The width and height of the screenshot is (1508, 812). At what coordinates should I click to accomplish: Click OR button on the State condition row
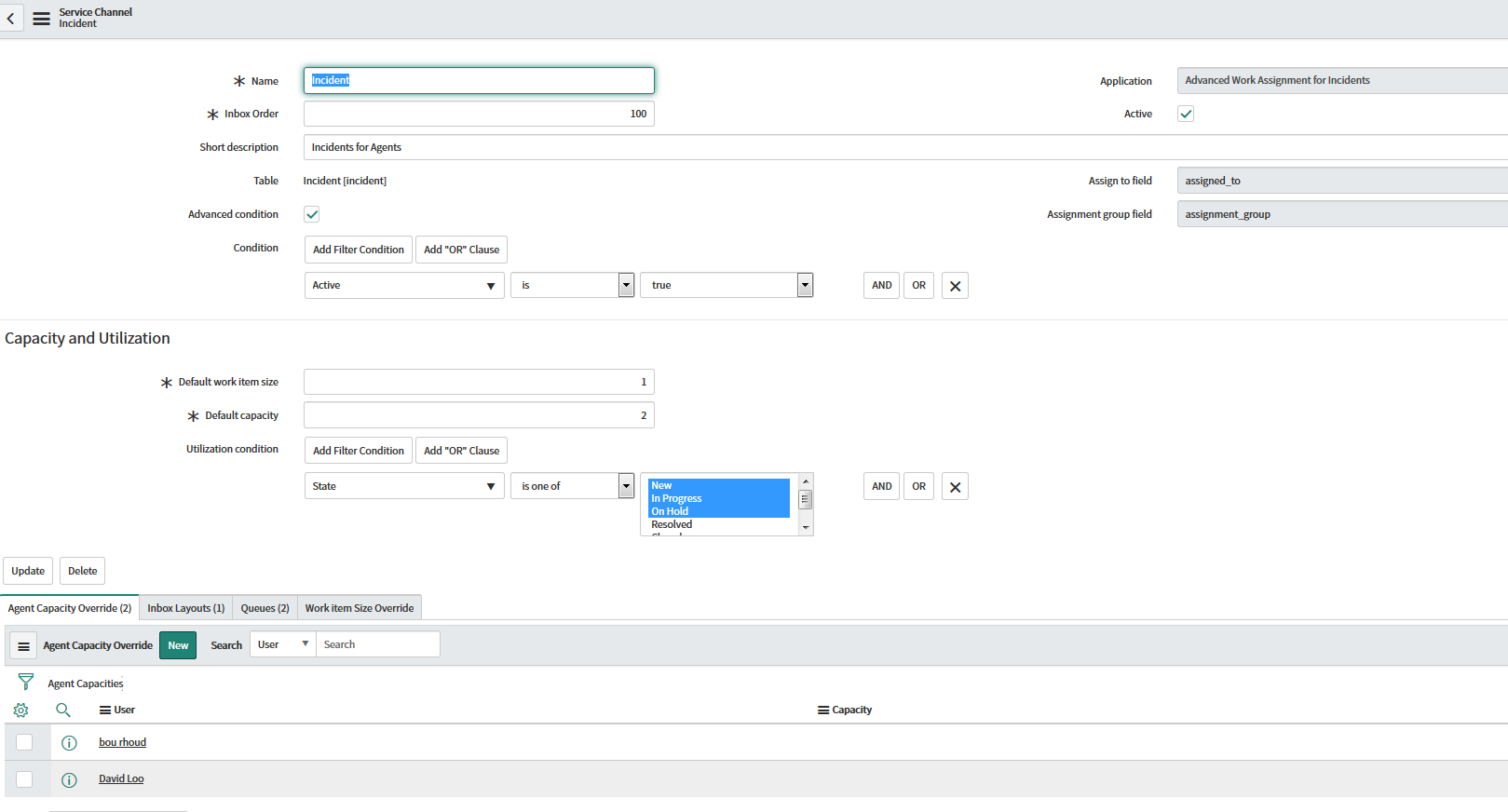919,486
